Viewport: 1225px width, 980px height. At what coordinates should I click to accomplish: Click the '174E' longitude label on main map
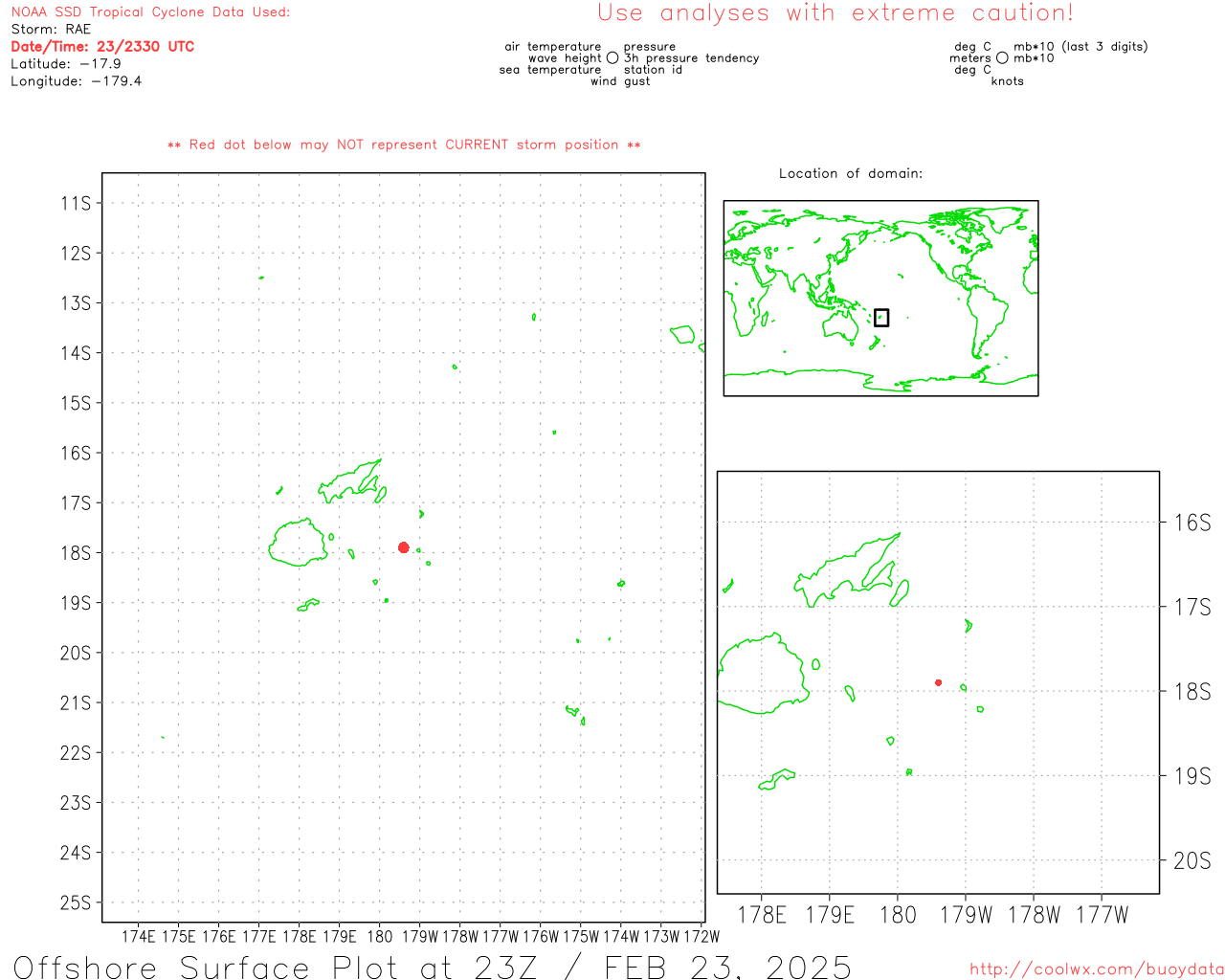pyautogui.click(x=139, y=936)
